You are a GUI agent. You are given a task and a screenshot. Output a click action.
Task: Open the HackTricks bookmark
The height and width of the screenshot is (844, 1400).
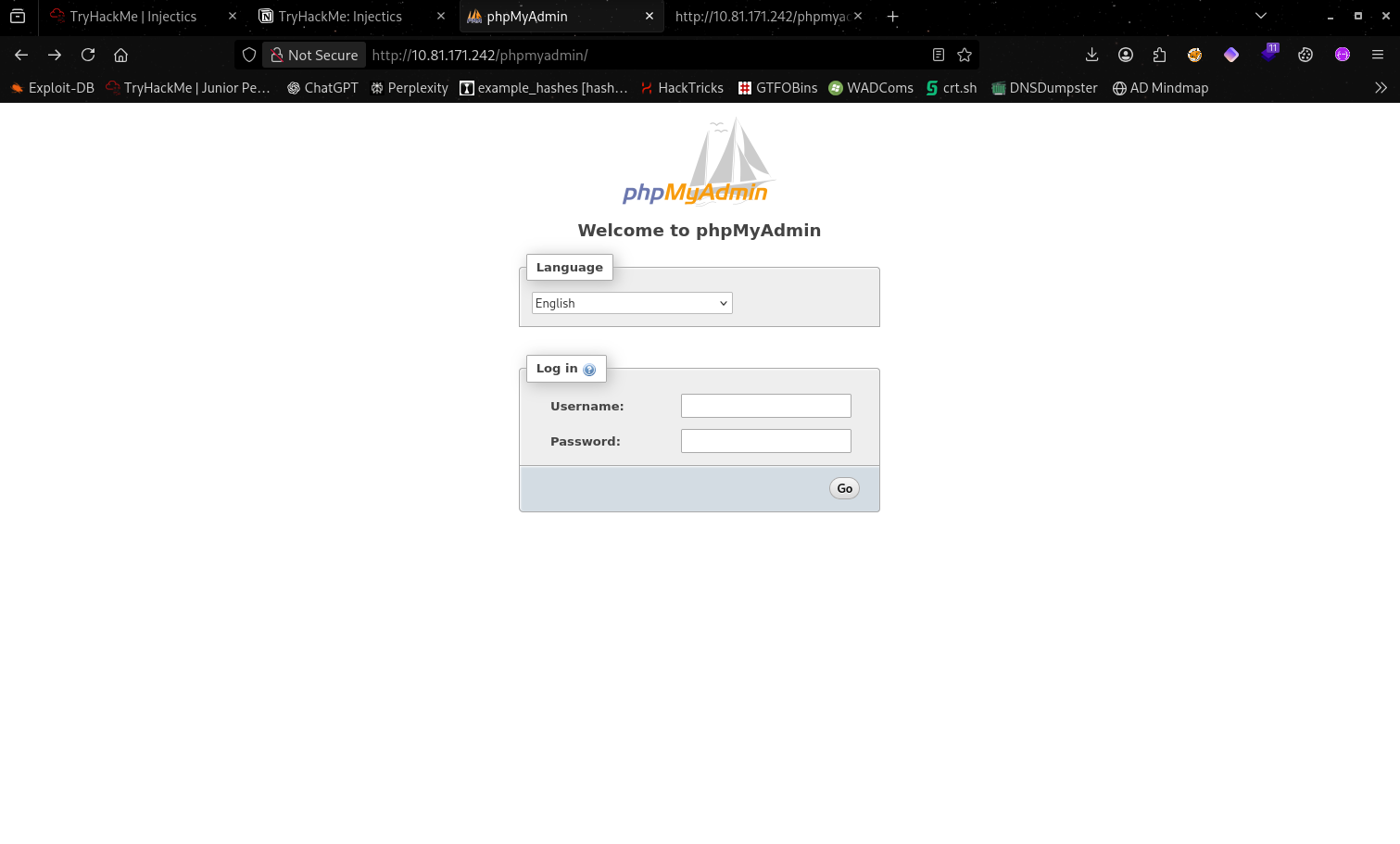[682, 88]
